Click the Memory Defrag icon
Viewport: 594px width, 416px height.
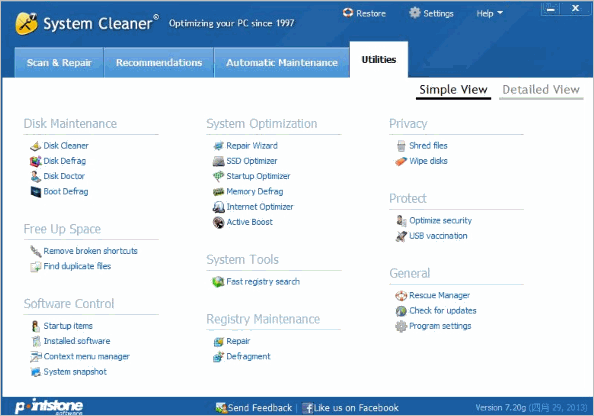(219, 192)
